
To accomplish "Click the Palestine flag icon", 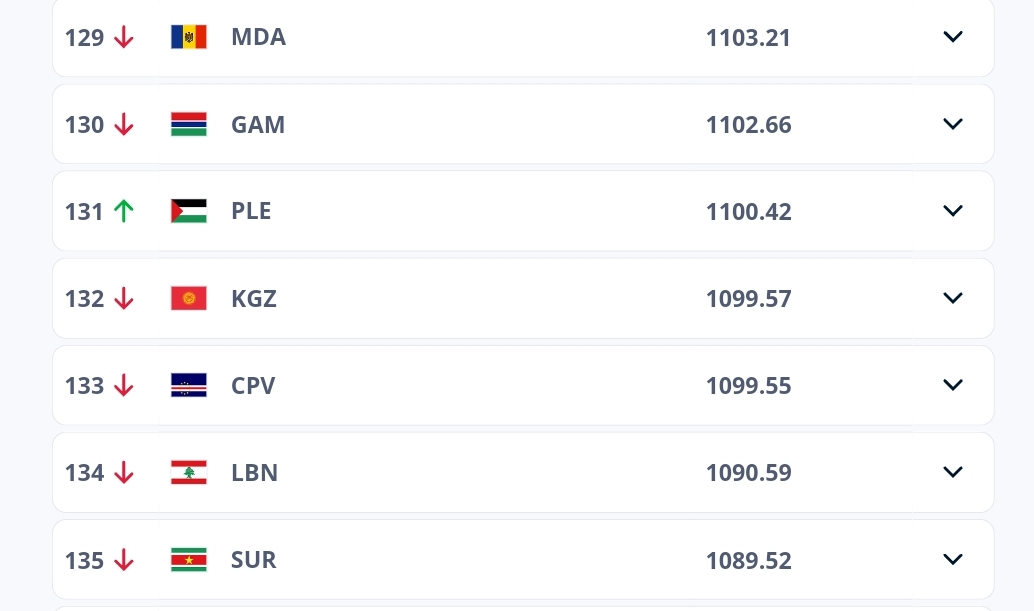I will pos(189,211).
